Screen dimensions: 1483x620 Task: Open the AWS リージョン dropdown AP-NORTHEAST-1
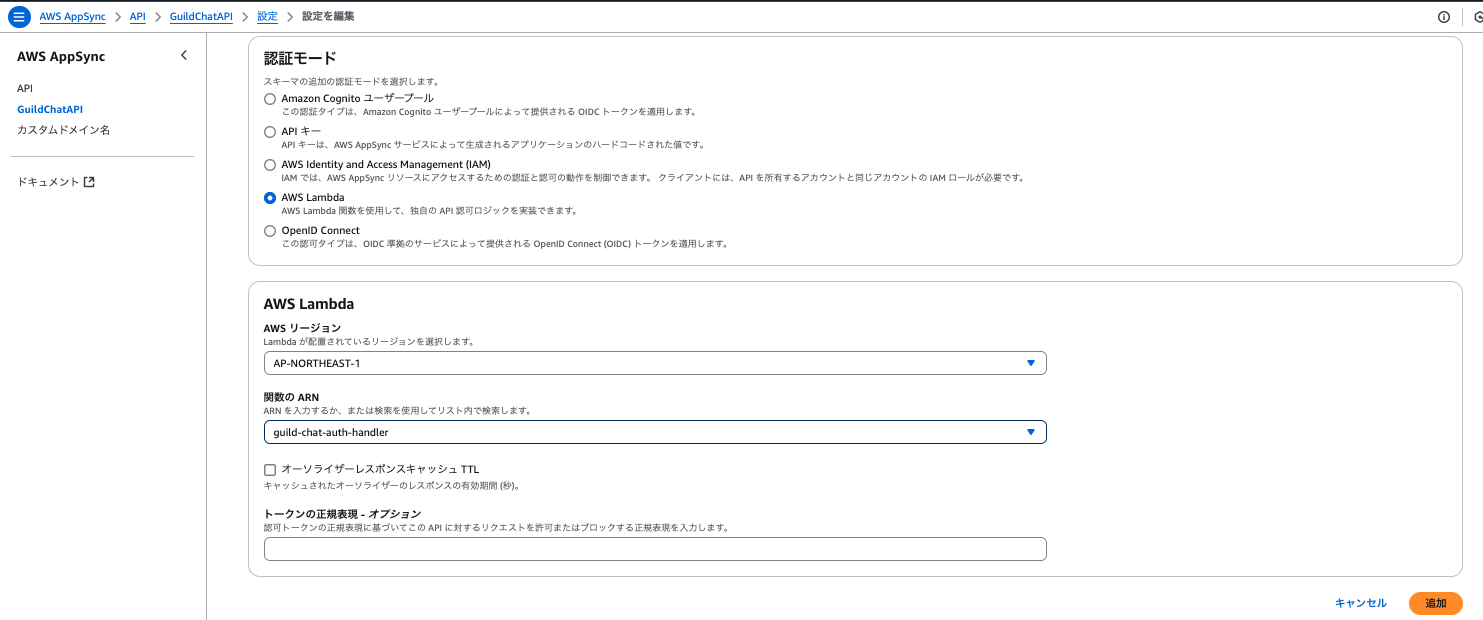(655, 363)
